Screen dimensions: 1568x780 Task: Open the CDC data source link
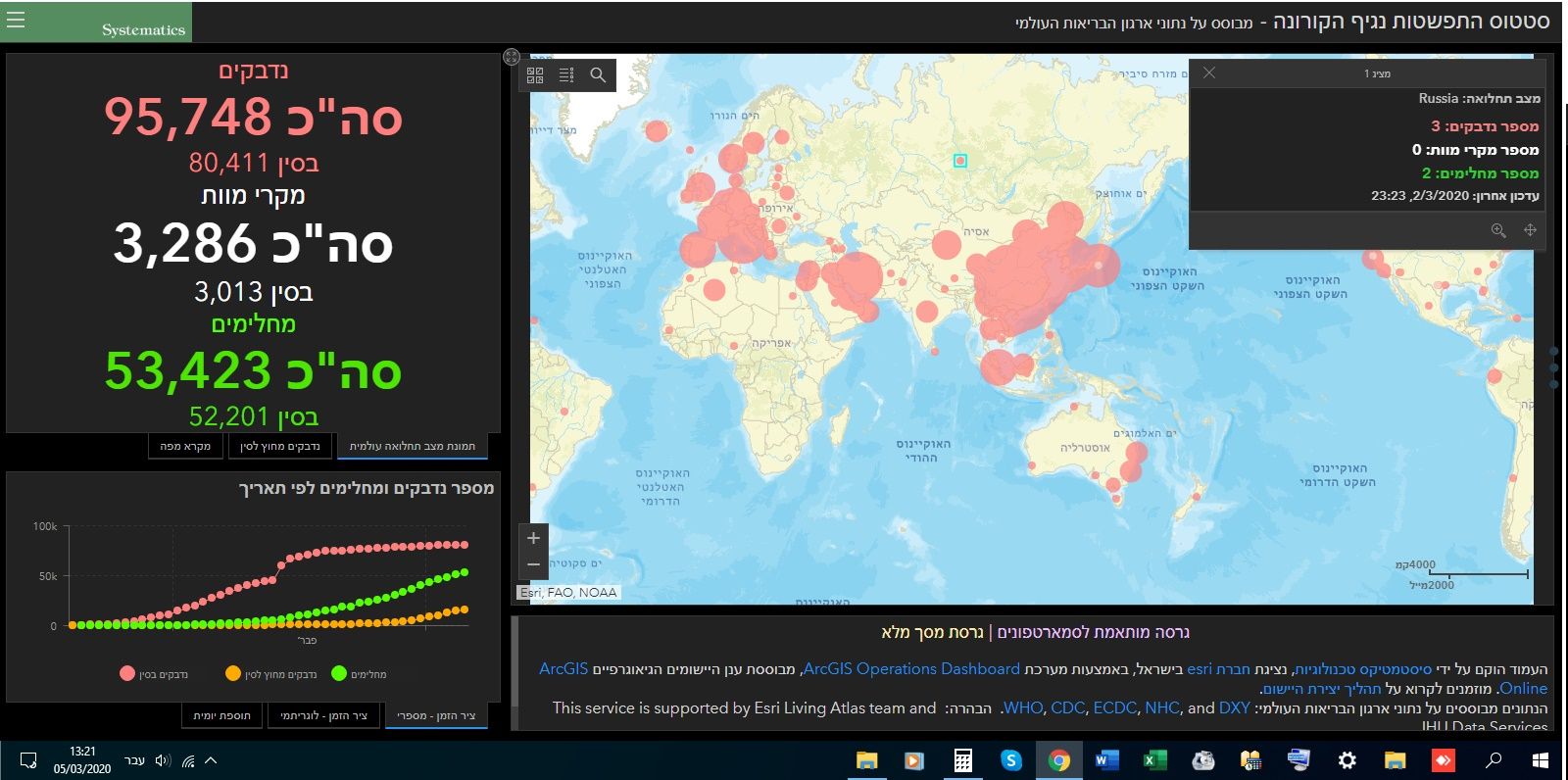(1067, 707)
